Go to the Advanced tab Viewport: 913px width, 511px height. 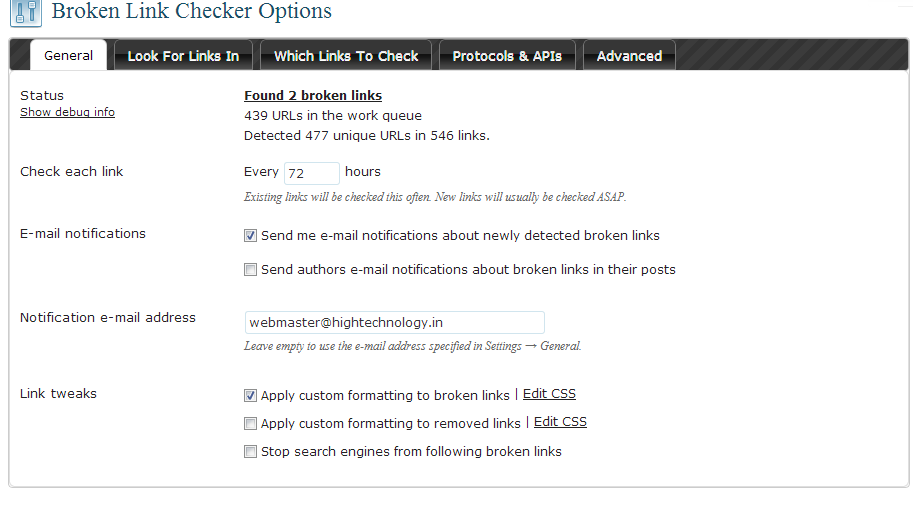(629, 56)
